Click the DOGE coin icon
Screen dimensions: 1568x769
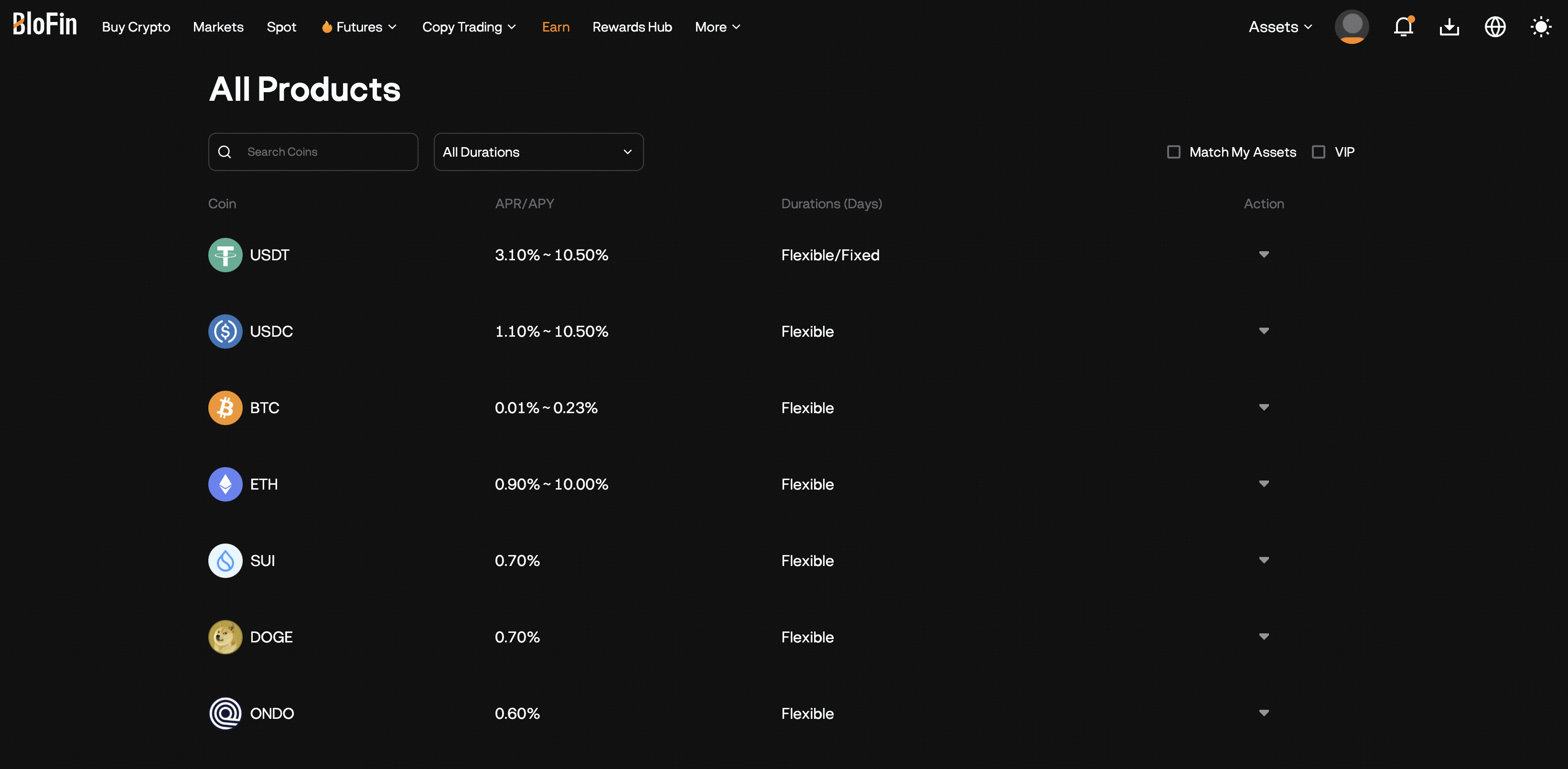[x=225, y=637]
